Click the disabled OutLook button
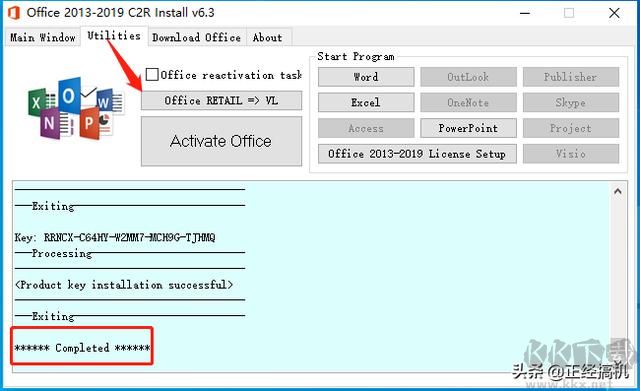 coord(469,77)
